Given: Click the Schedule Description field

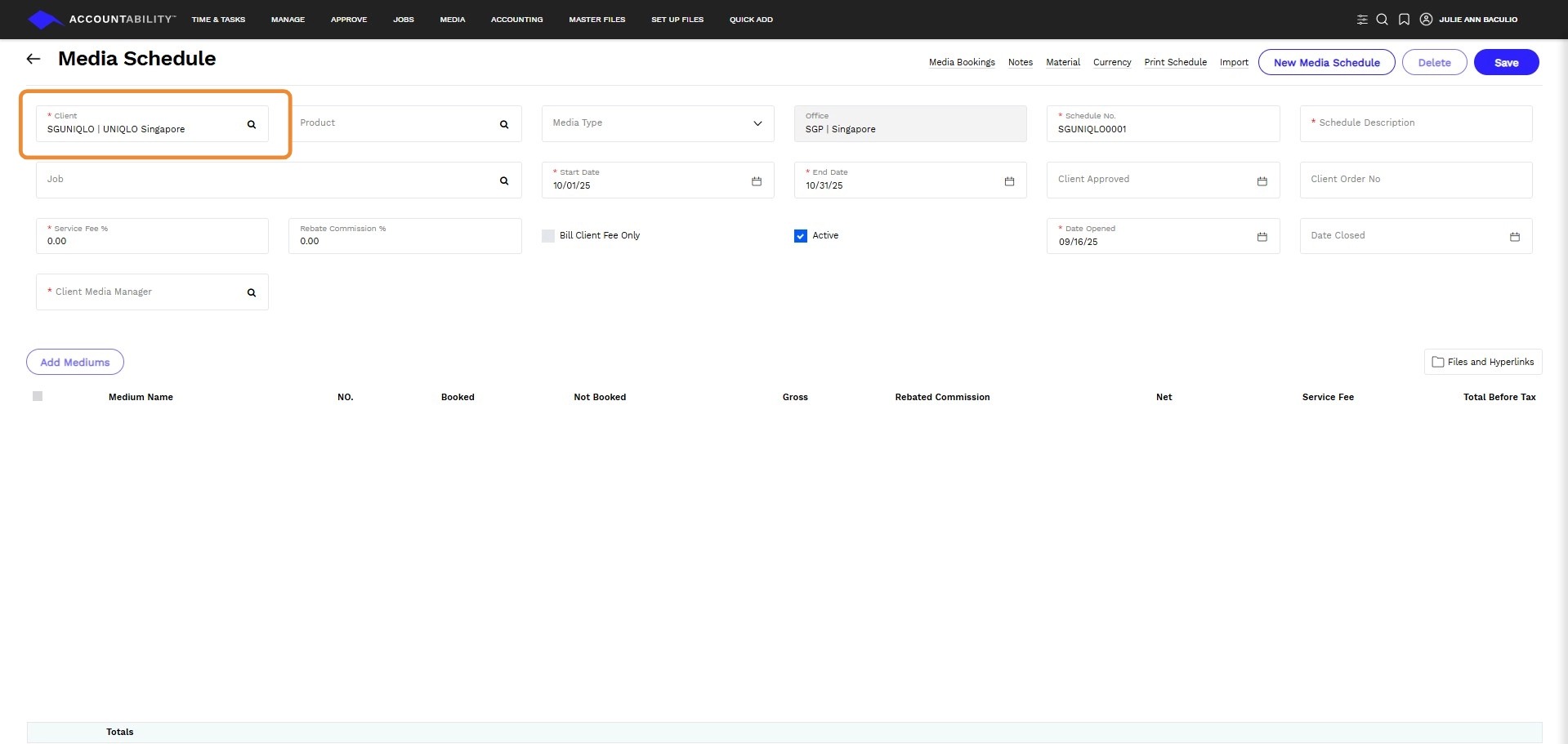Looking at the screenshot, I should tap(1416, 123).
